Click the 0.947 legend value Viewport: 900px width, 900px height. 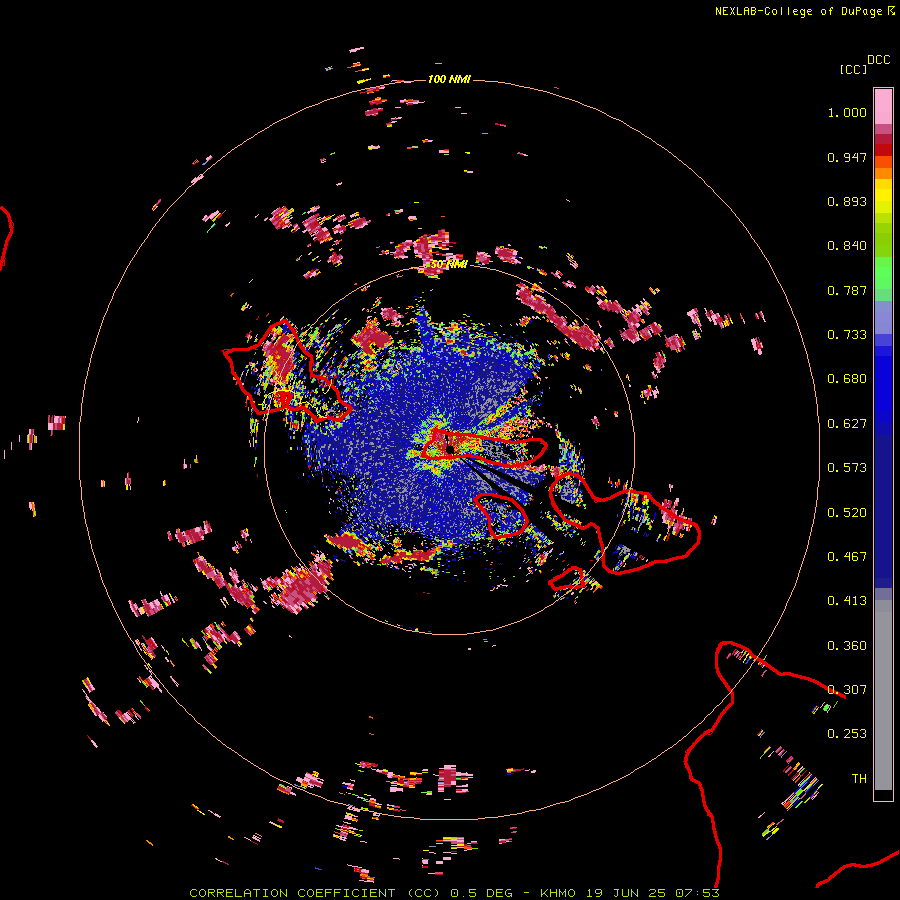coord(847,157)
